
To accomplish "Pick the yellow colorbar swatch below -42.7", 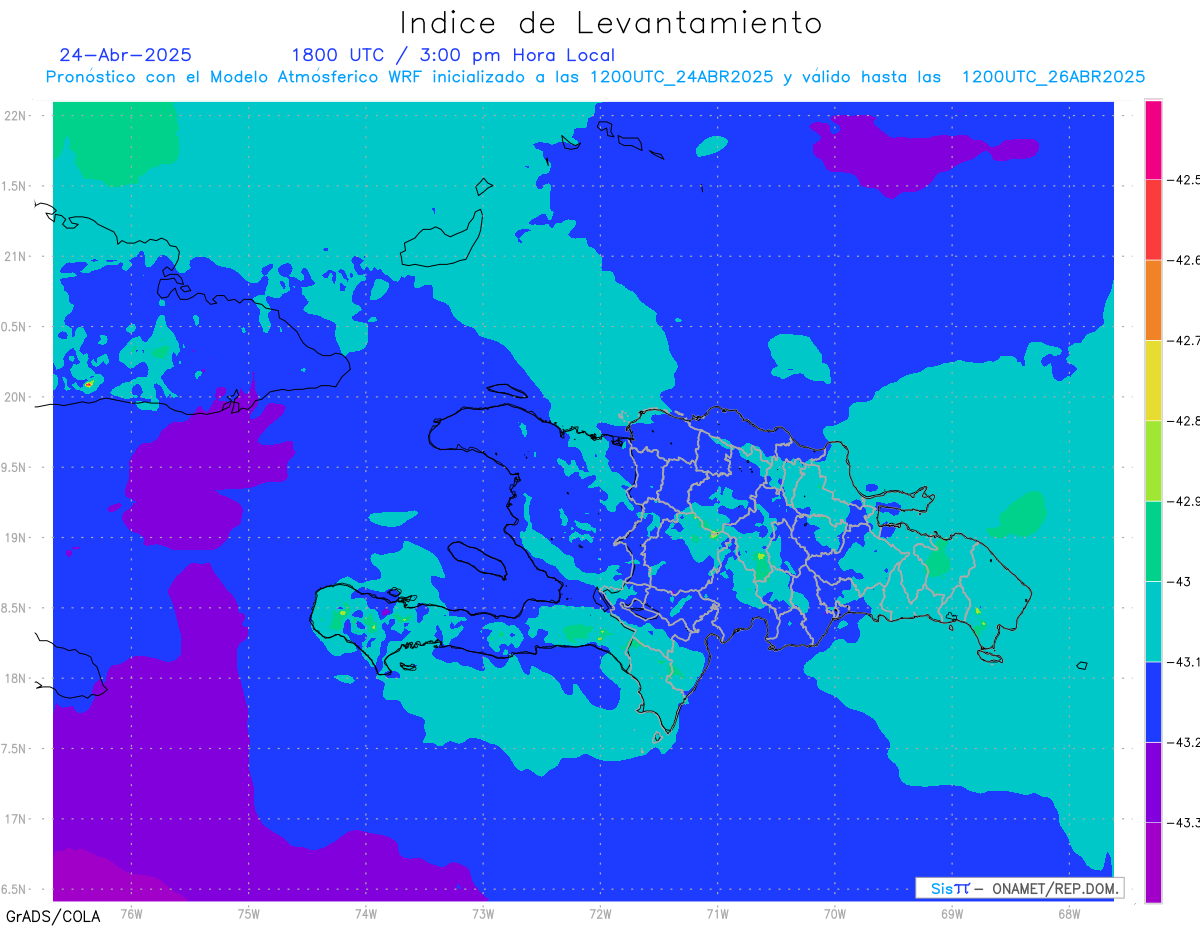I will [x=1153, y=380].
